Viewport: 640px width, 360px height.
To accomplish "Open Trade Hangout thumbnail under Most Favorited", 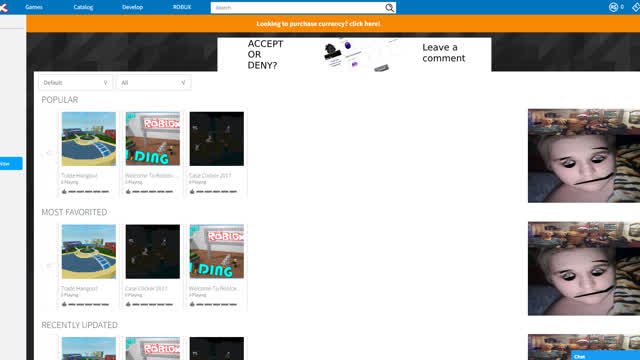I will 89,251.
